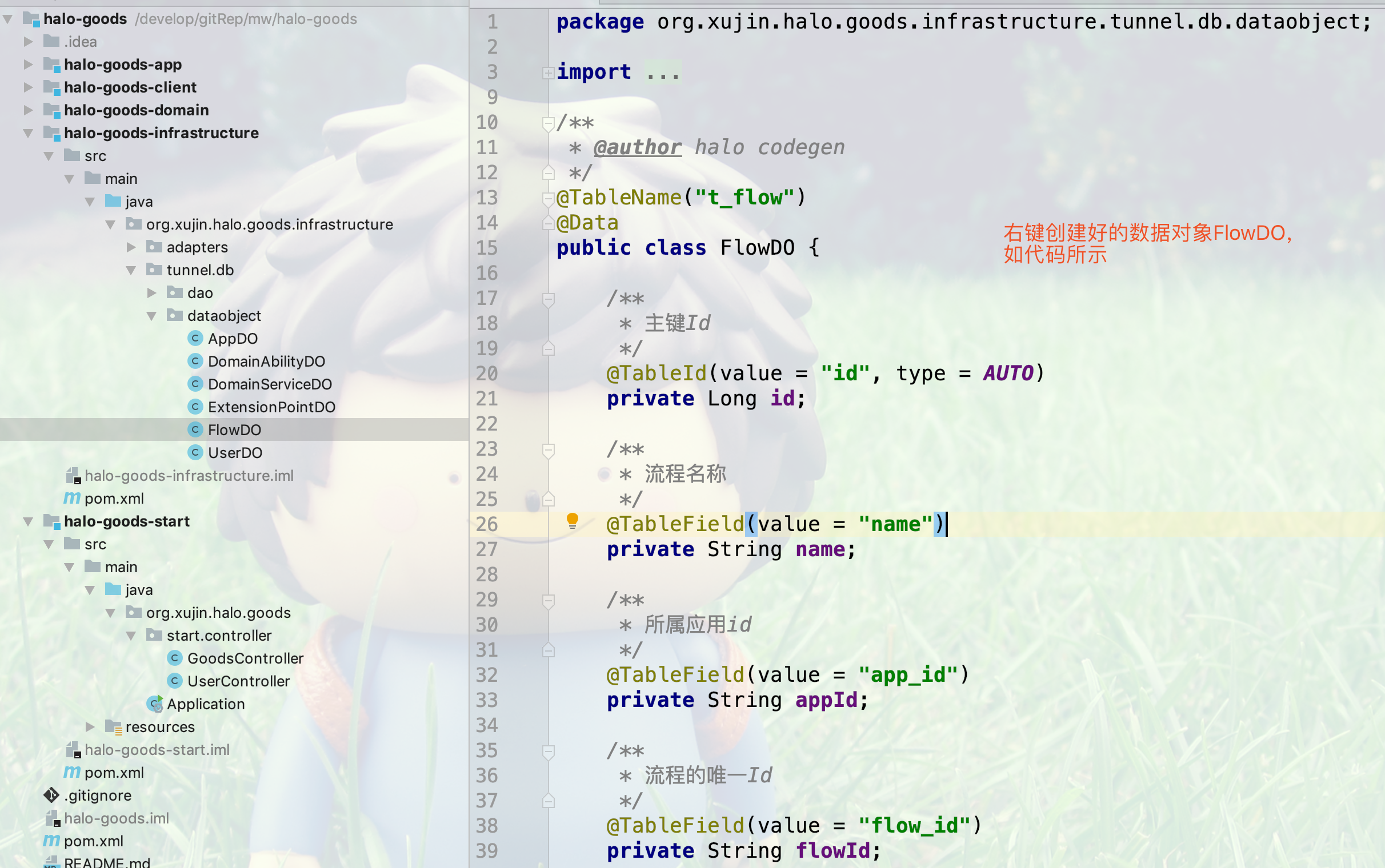
Task: Click the Application run class icon
Action: click(155, 704)
